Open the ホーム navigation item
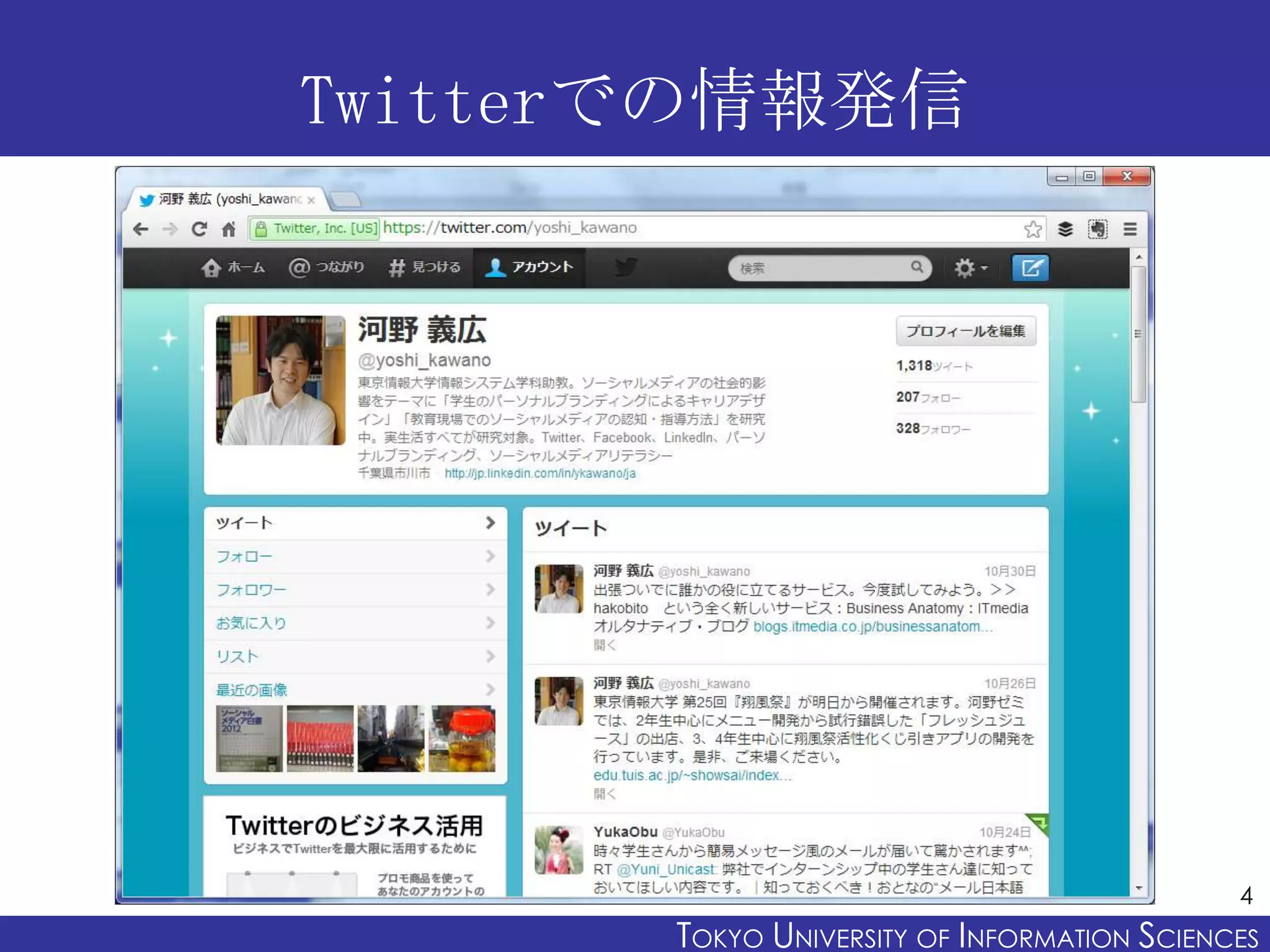1270x952 pixels. coord(233,268)
